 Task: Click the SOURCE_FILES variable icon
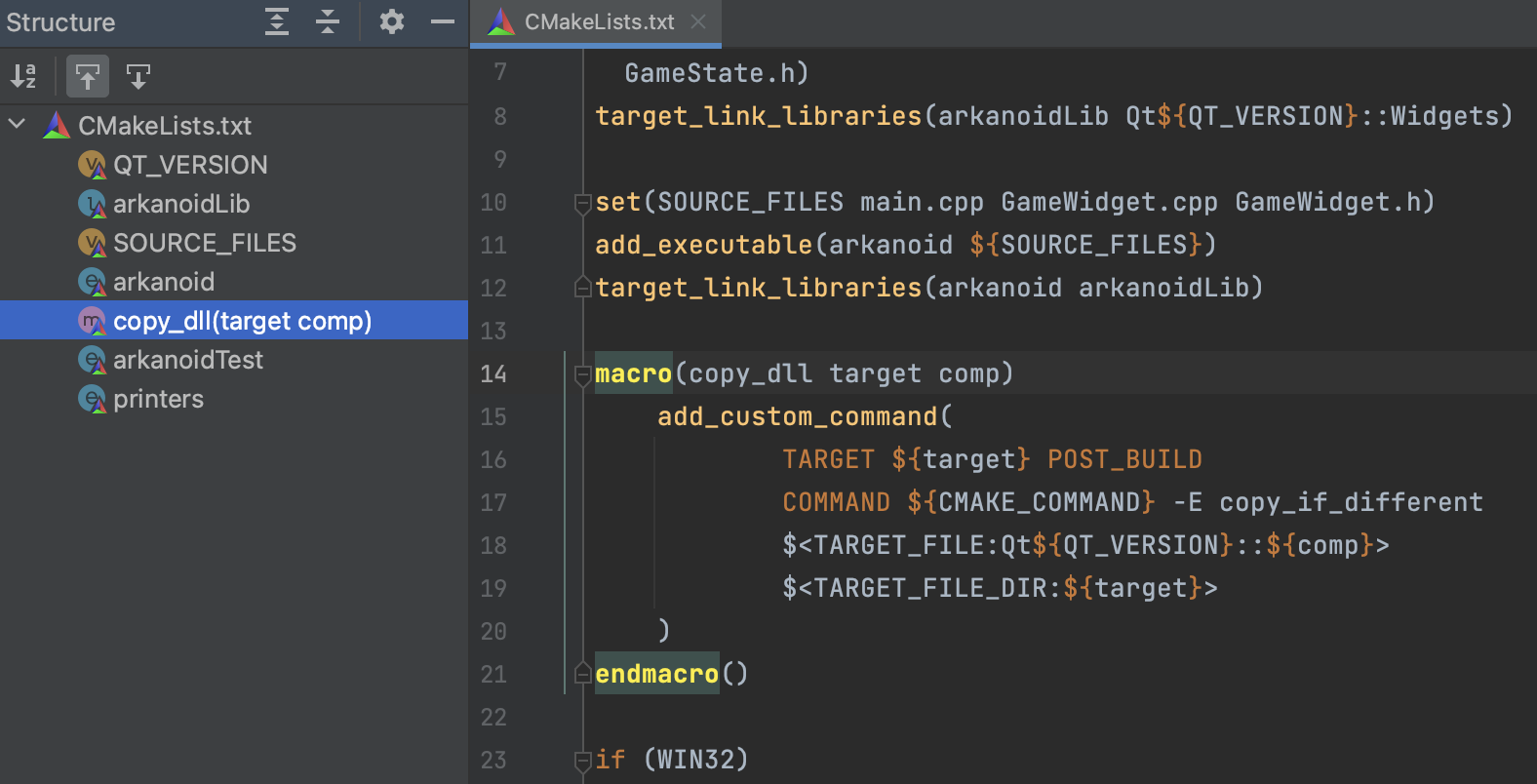coord(92,243)
